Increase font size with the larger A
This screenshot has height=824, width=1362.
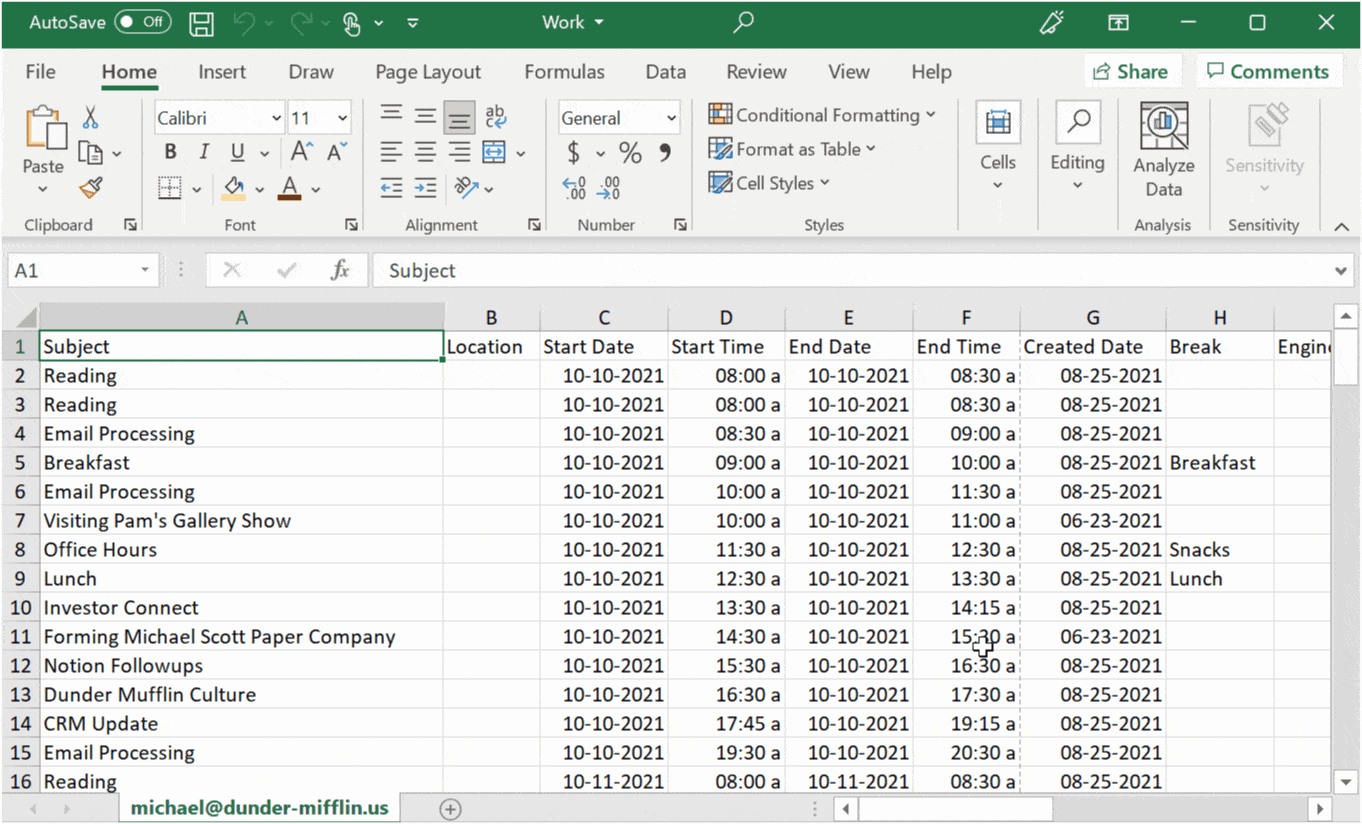pos(301,152)
